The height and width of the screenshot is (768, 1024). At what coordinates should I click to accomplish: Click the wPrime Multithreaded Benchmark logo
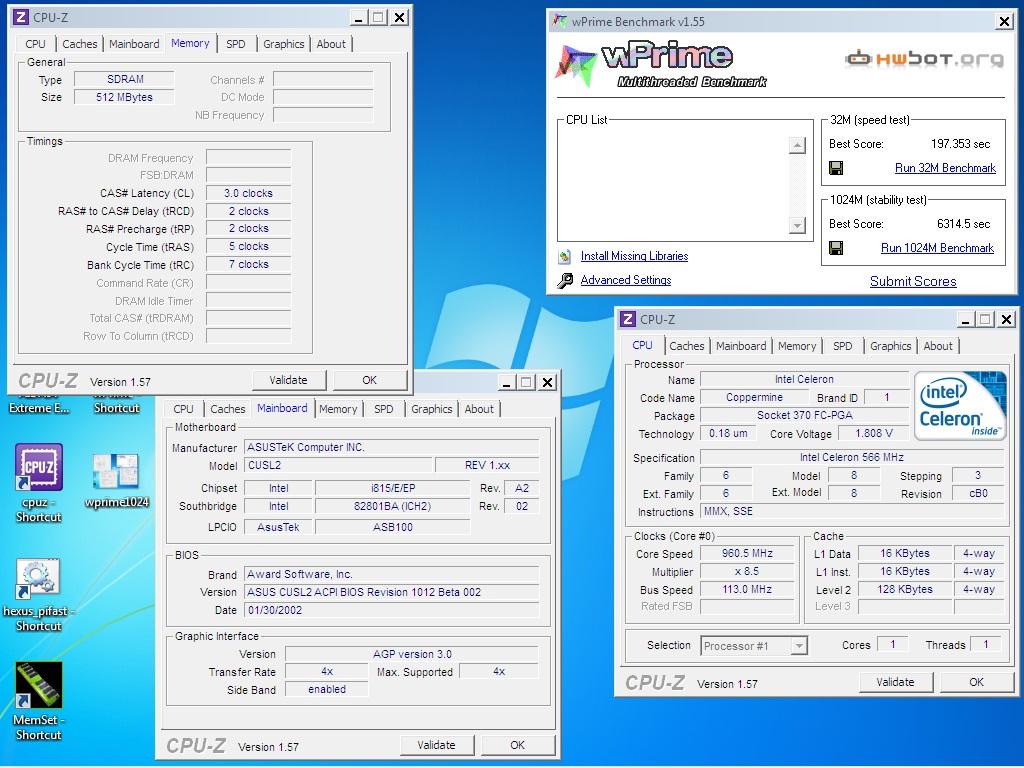tap(661, 64)
